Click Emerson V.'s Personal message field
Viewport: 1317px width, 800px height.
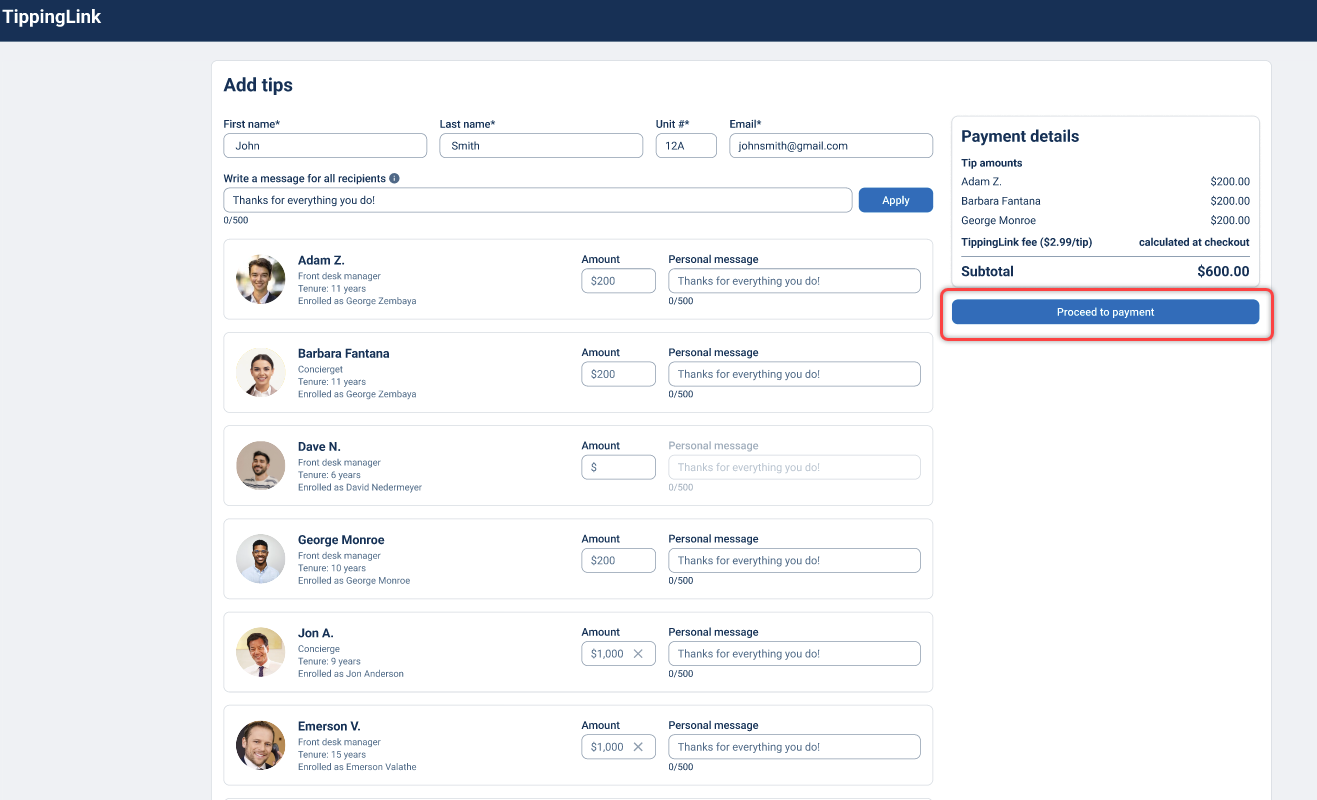(x=794, y=747)
